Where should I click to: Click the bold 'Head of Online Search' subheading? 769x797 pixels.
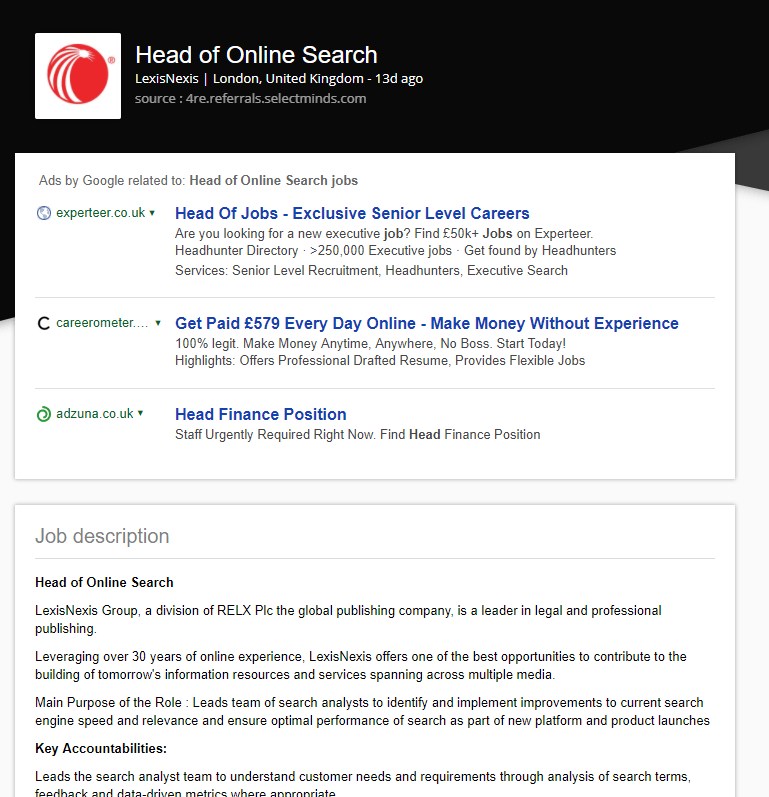click(104, 582)
